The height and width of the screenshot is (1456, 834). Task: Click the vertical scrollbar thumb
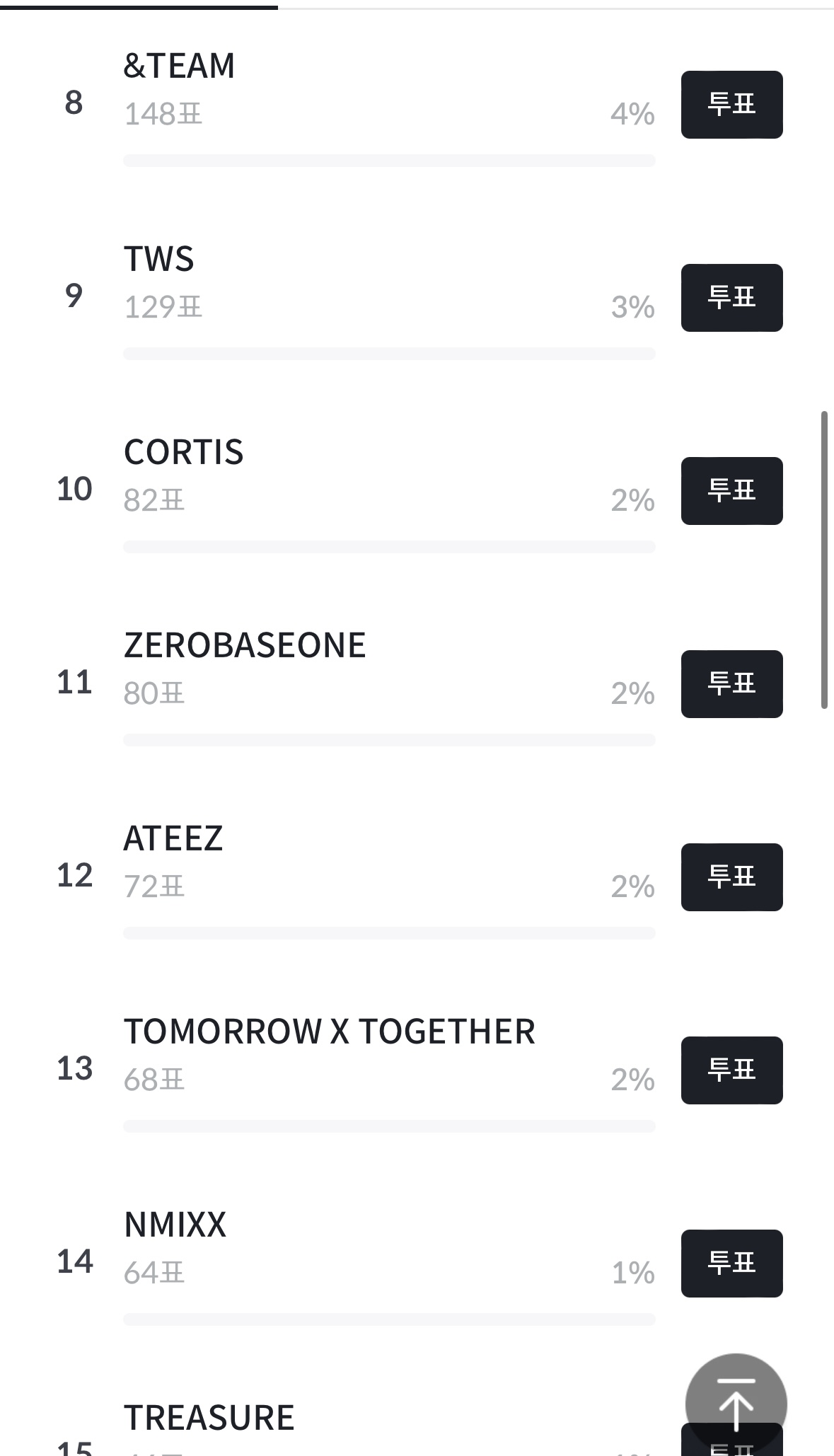(x=824, y=559)
